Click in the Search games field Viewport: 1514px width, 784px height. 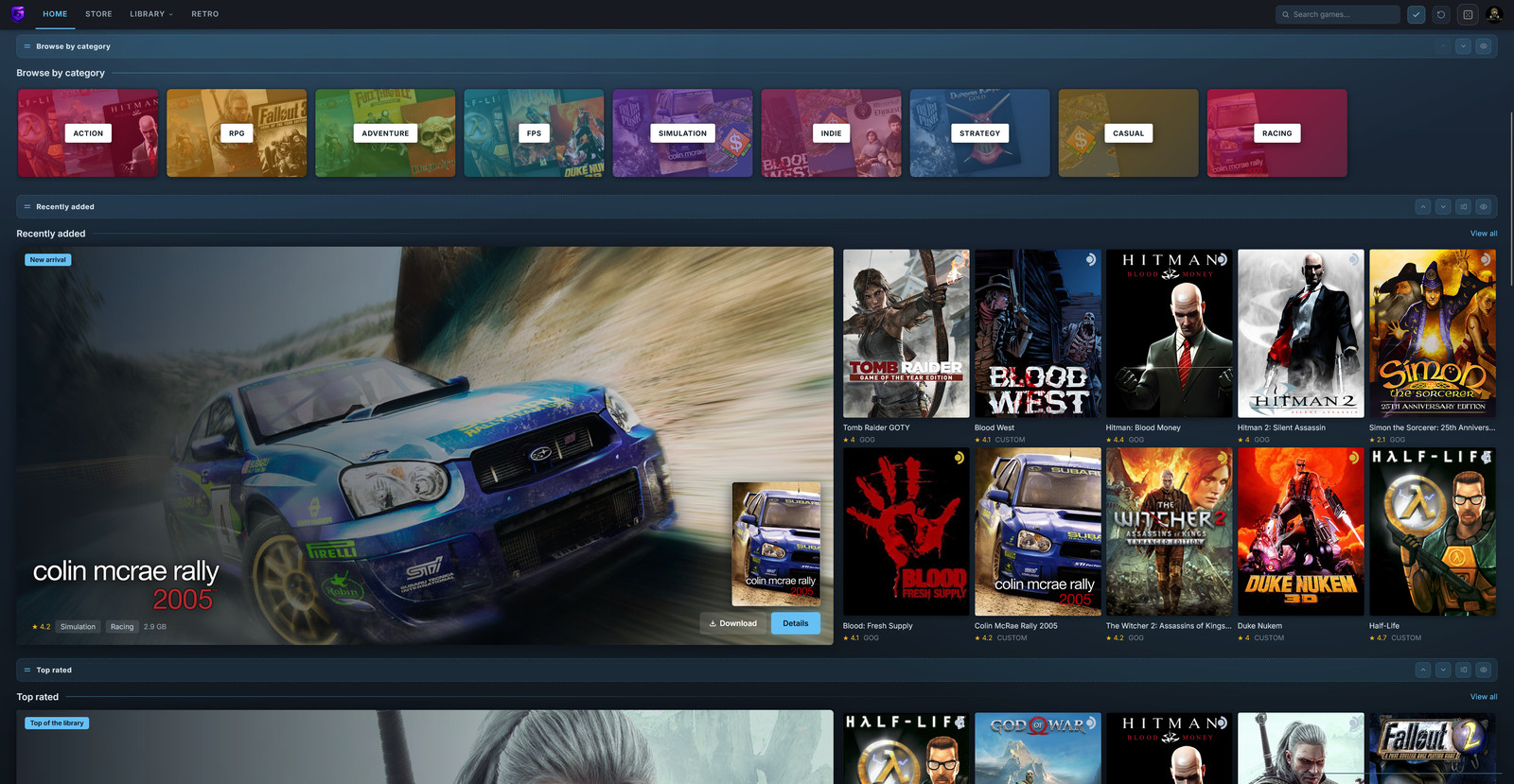1337,14
